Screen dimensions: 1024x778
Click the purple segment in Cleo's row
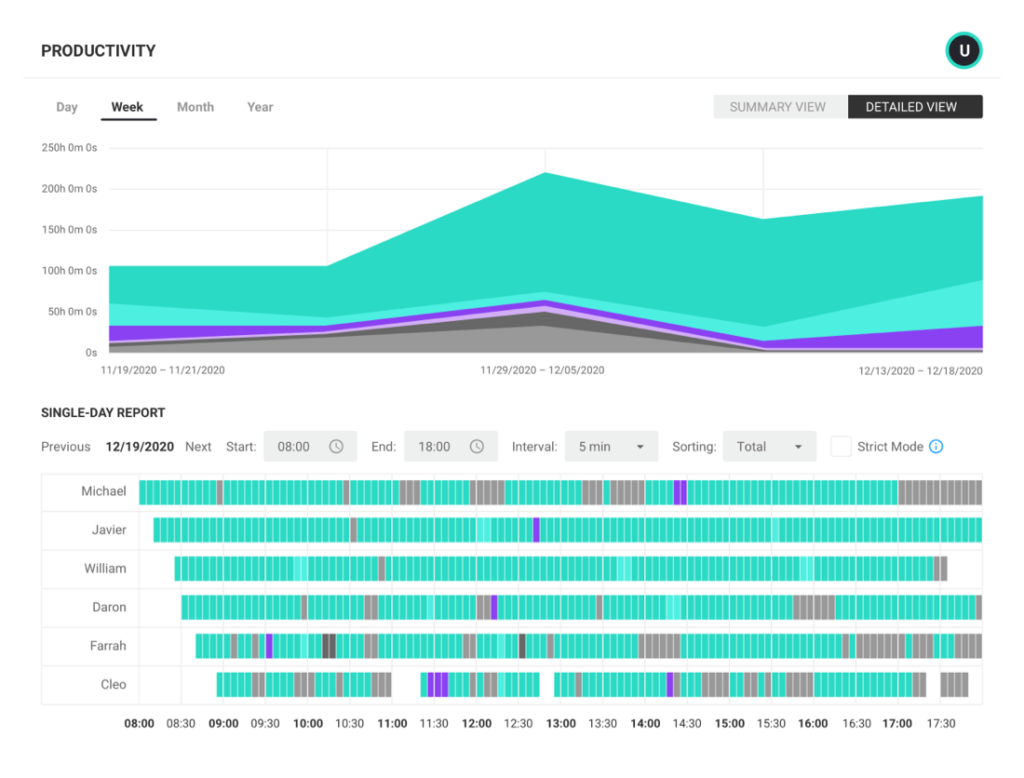(436, 685)
